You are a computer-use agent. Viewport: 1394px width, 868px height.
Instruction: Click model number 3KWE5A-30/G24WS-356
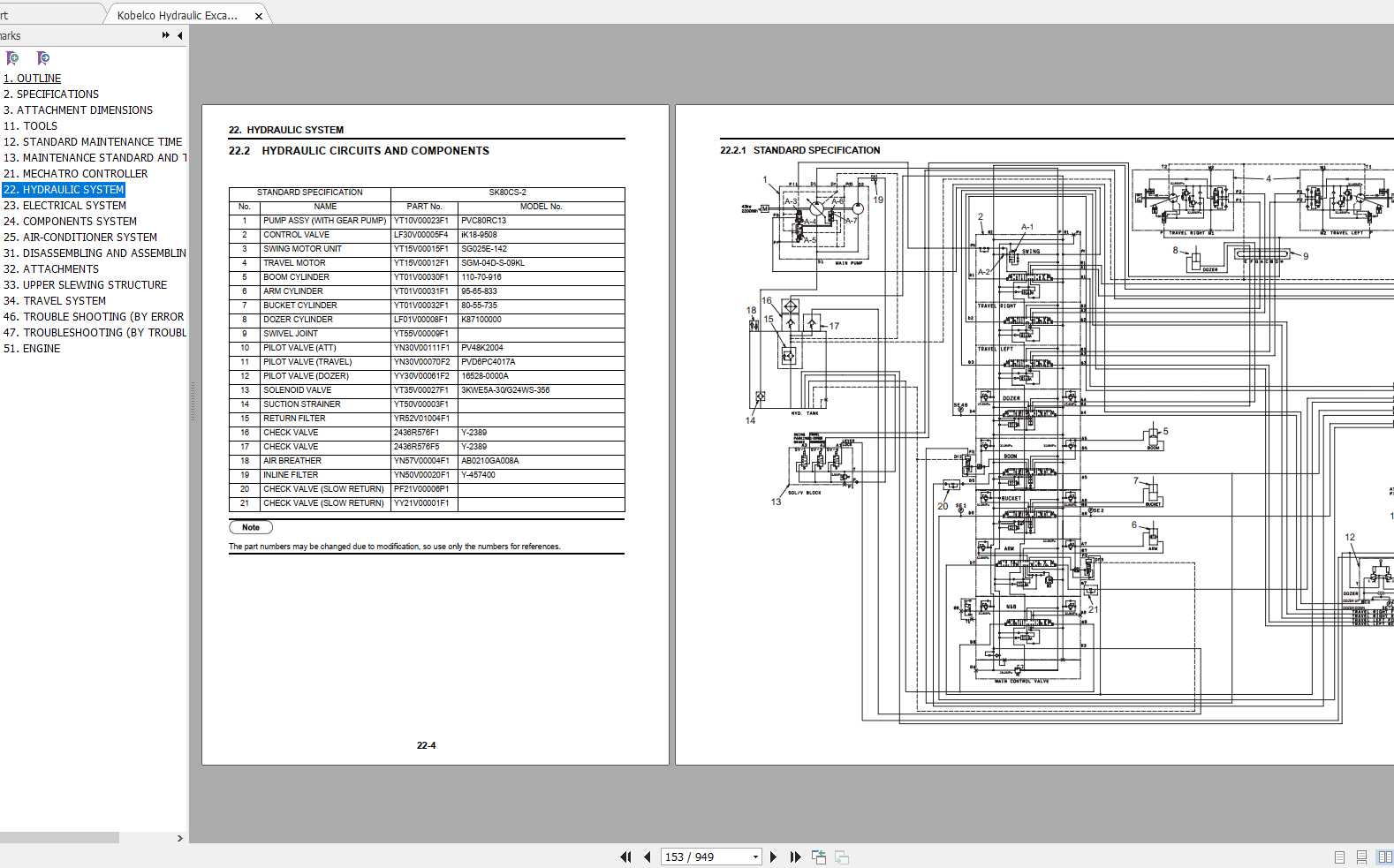pyautogui.click(x=505, y=390)
